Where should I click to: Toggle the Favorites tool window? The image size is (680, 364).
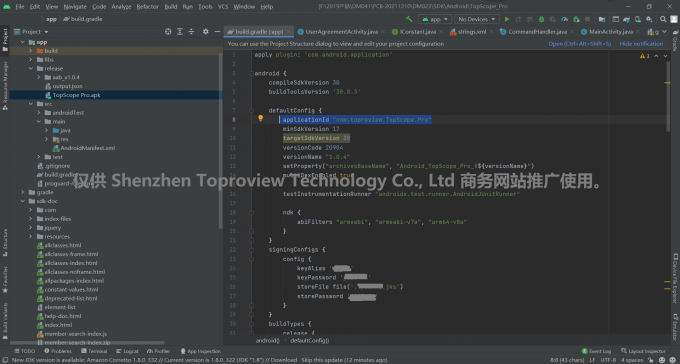point(5,279)
